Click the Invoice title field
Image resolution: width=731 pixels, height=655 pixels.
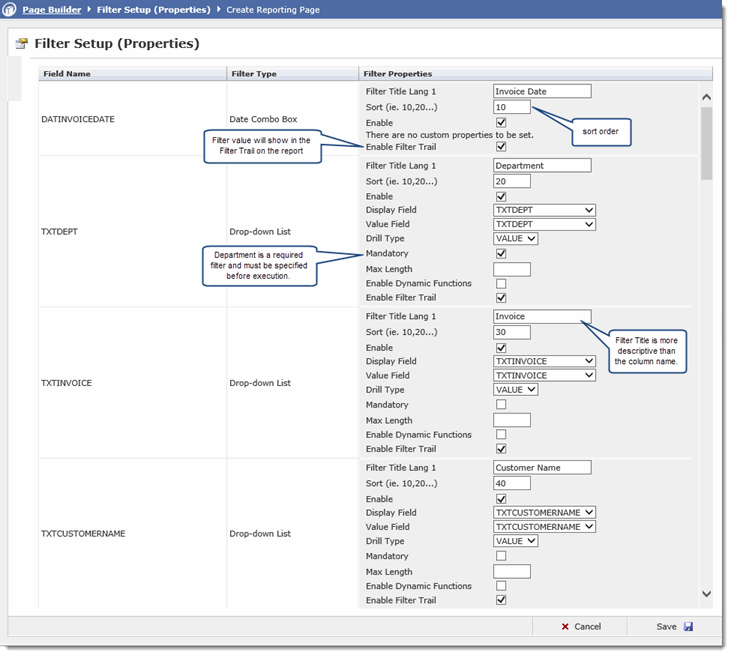[x=542, y=317]
